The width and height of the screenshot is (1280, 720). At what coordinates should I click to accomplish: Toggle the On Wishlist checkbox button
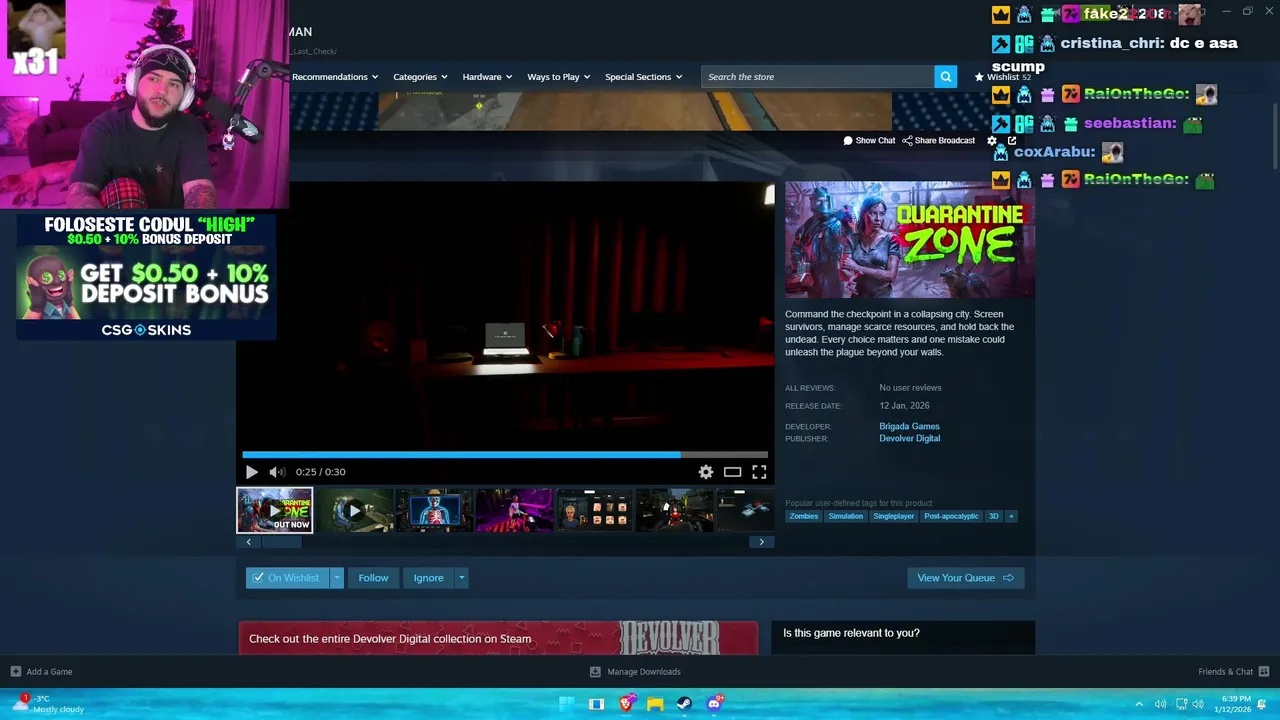[287, 578]
